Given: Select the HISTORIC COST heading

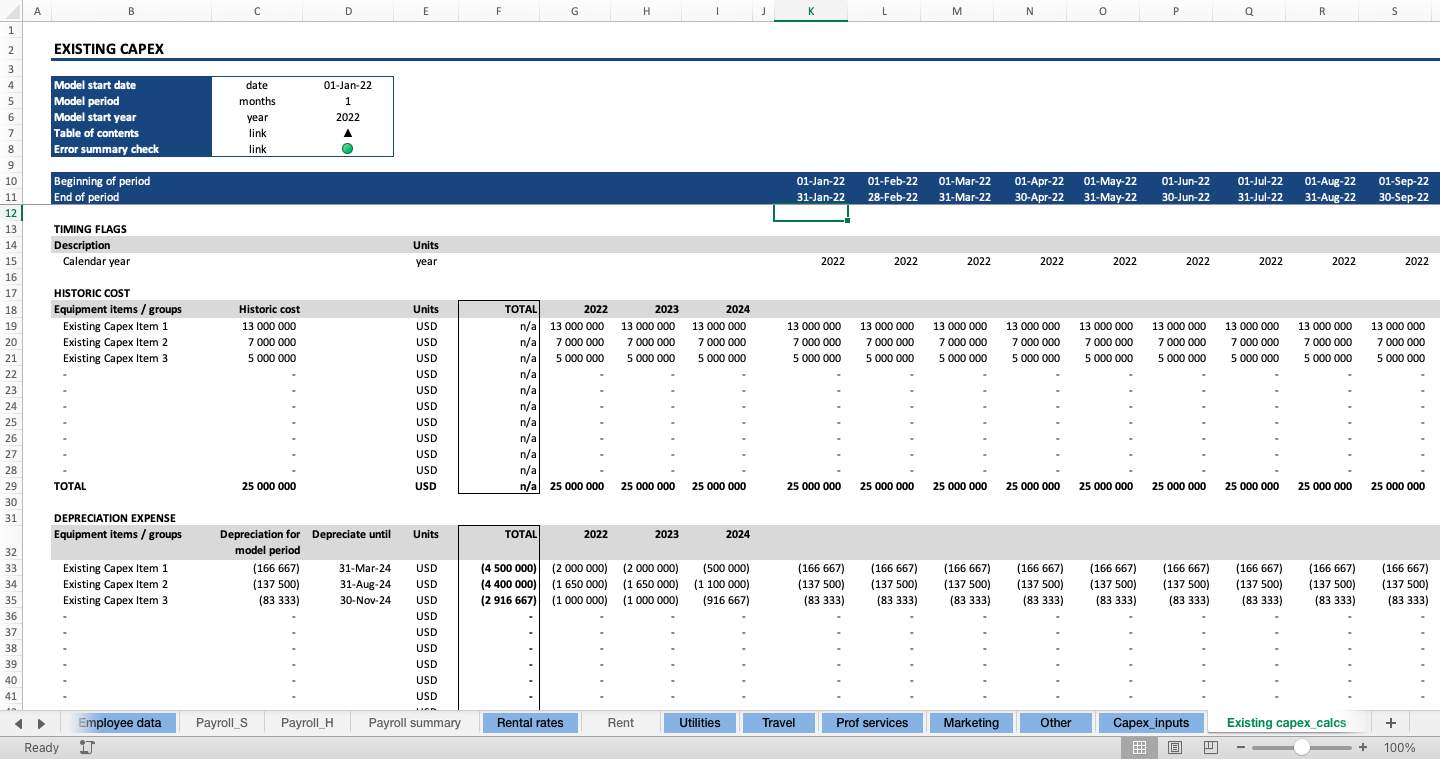Looking at the screenshot, I should click(x=92, y=293).
